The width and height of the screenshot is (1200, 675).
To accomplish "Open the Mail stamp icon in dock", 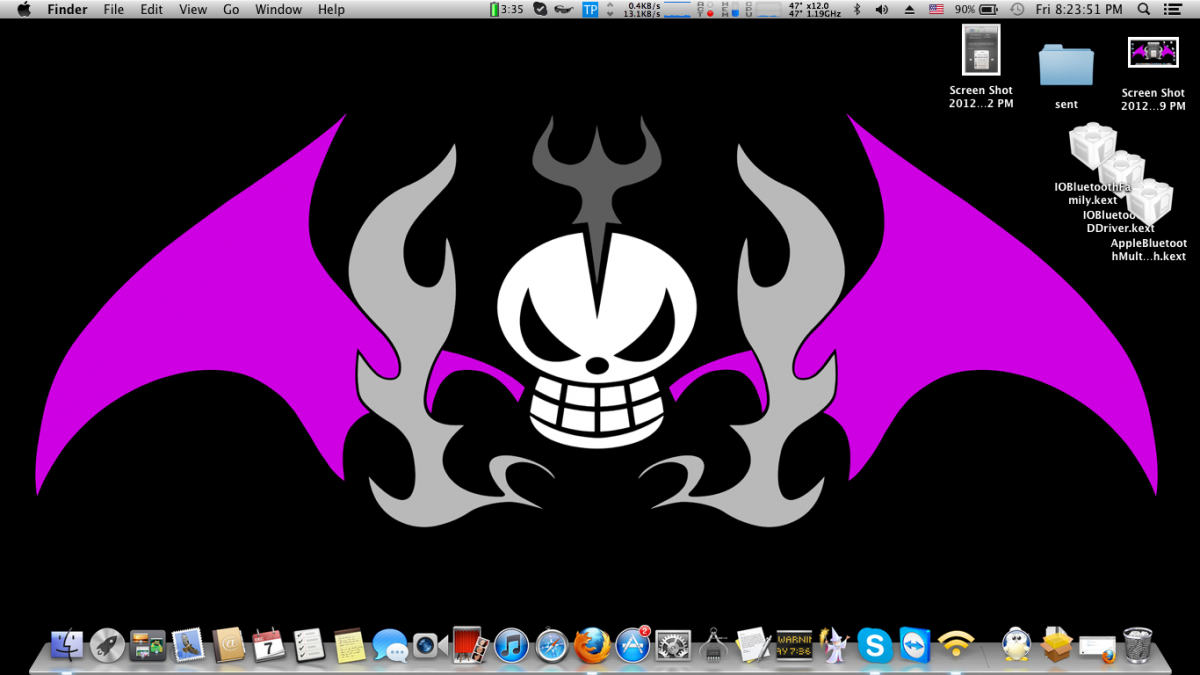I will coord(188,645).
